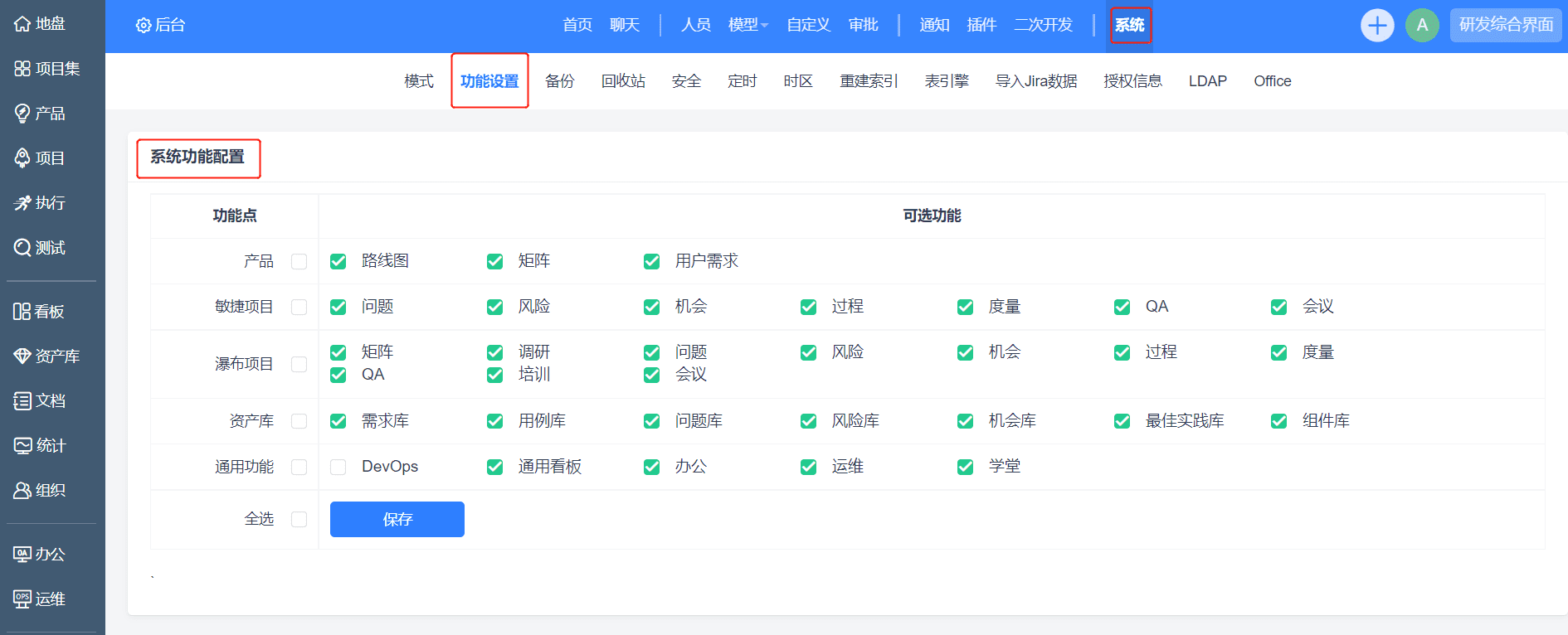
Task: Open the 看板 kanban sidebar icon
Action: [22, 312]
